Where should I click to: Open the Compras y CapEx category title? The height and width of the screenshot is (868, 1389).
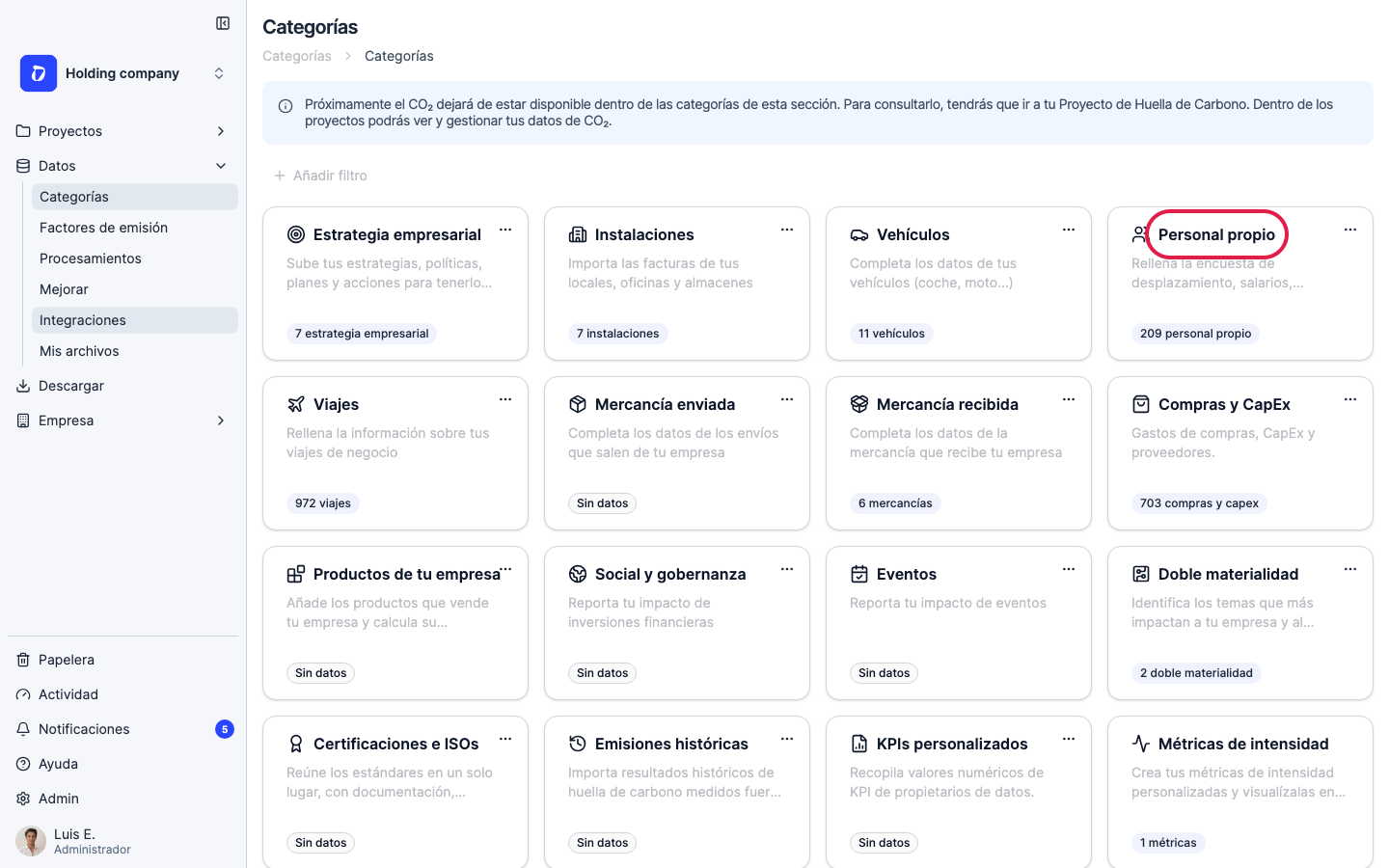(1224, 404)
